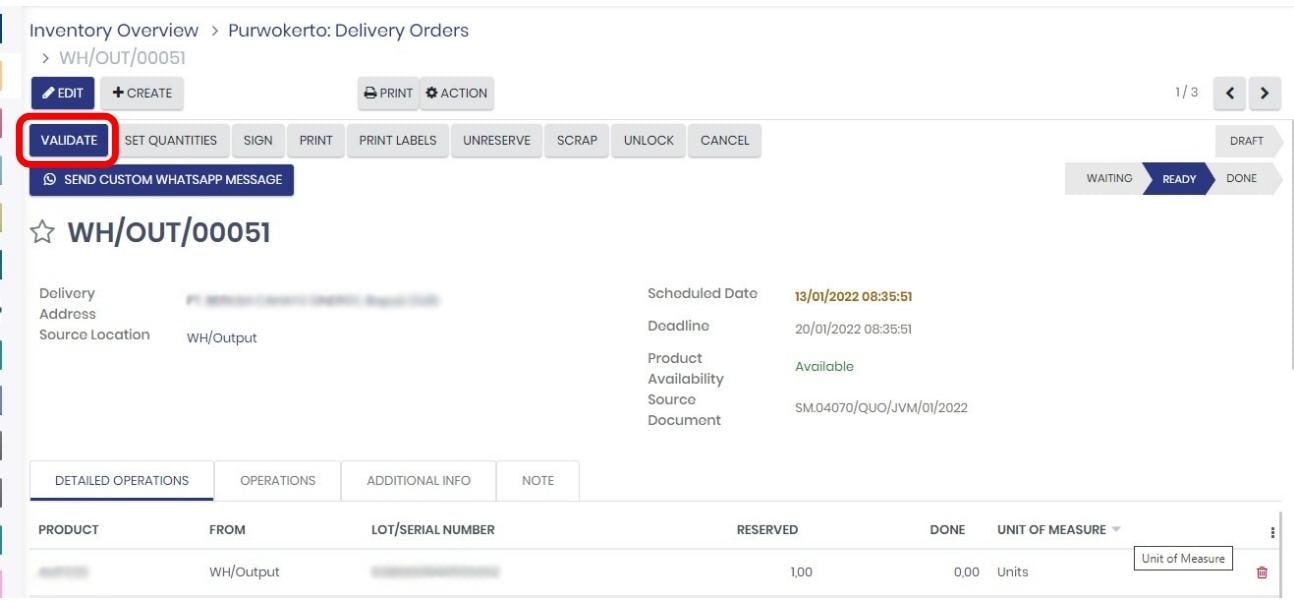
Task: Sort by Unit of Measure arrow
Action: pos(1116,530)
